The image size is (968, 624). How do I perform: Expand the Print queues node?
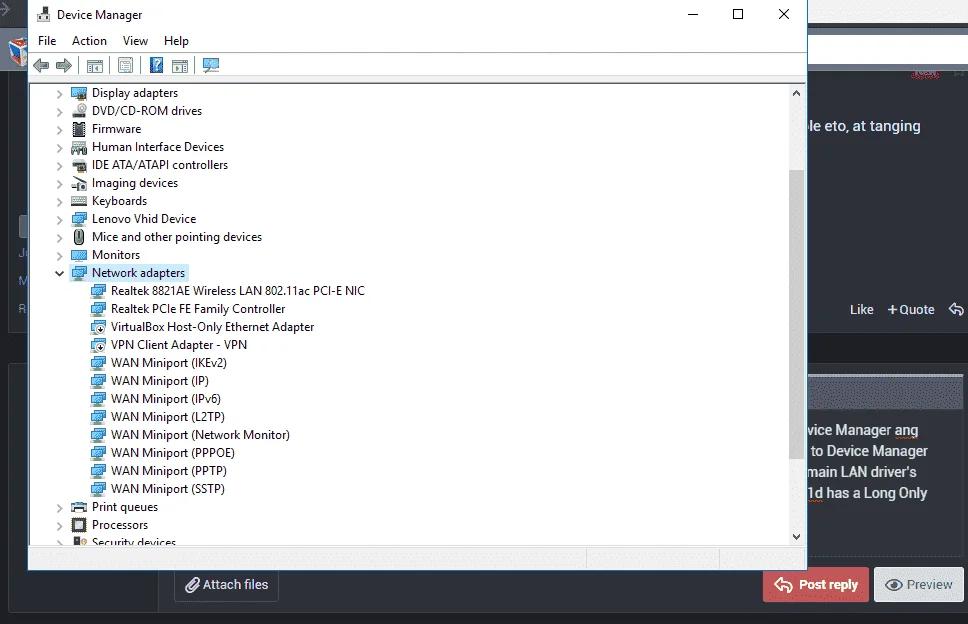coord(59,508)
